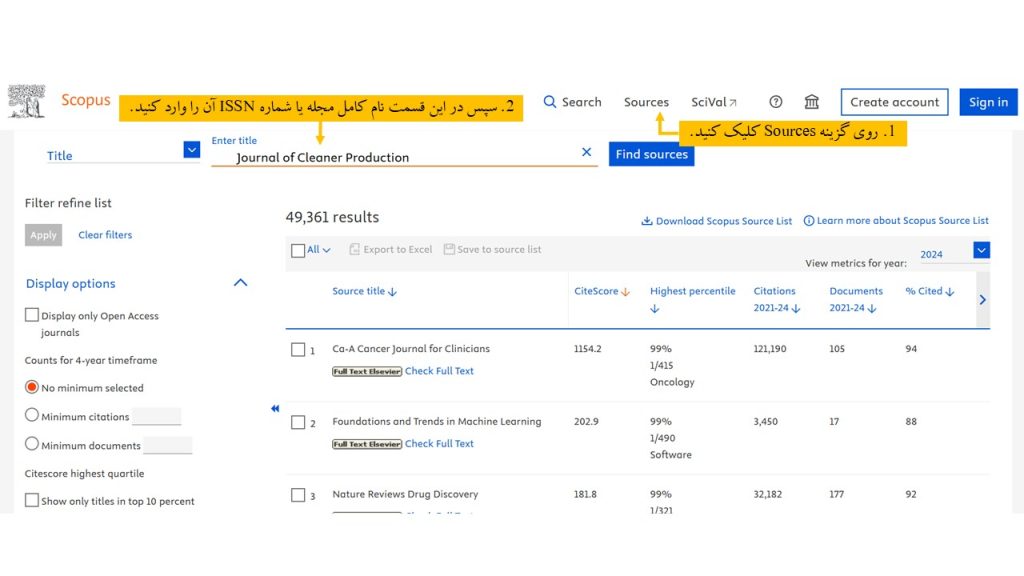Viewport: 1024px width, 576px height.
Task: Click the Minimum documents value field
Action: tap(168, 445)
